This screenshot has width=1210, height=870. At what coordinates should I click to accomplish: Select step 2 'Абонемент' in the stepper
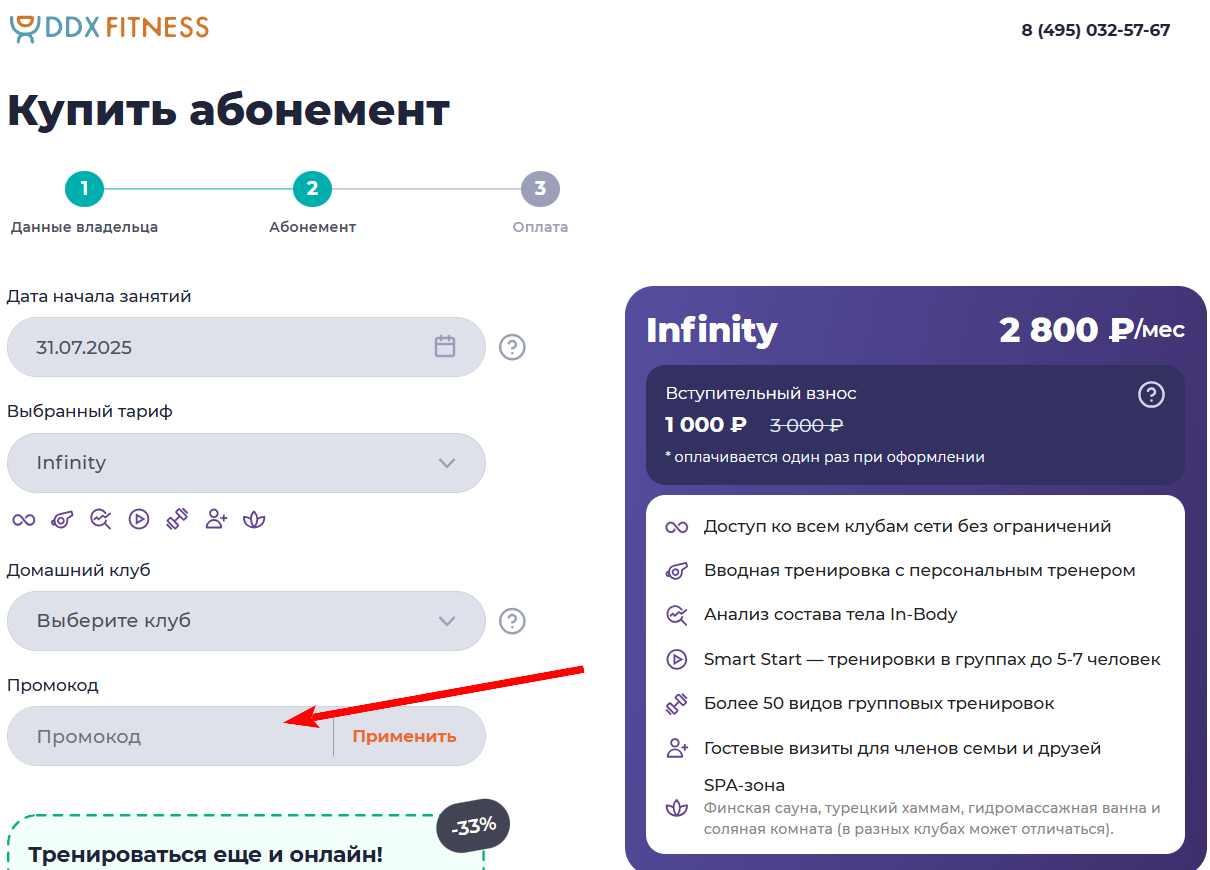pos(312,189)
